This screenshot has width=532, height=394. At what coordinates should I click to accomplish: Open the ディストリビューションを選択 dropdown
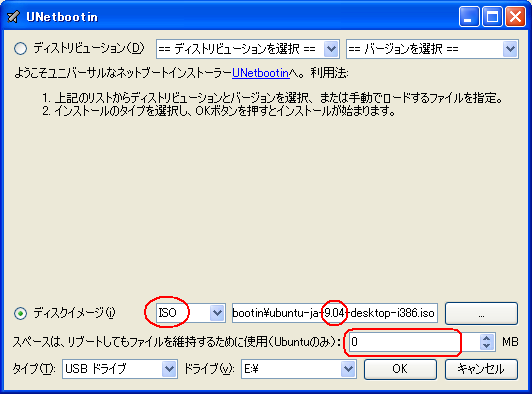tap(248, 49)
